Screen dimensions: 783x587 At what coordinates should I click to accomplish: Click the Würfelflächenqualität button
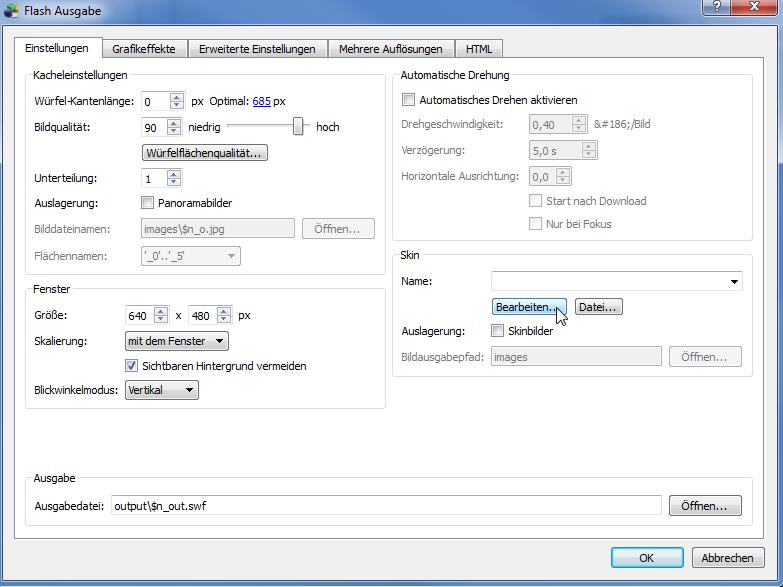[205, 153]
